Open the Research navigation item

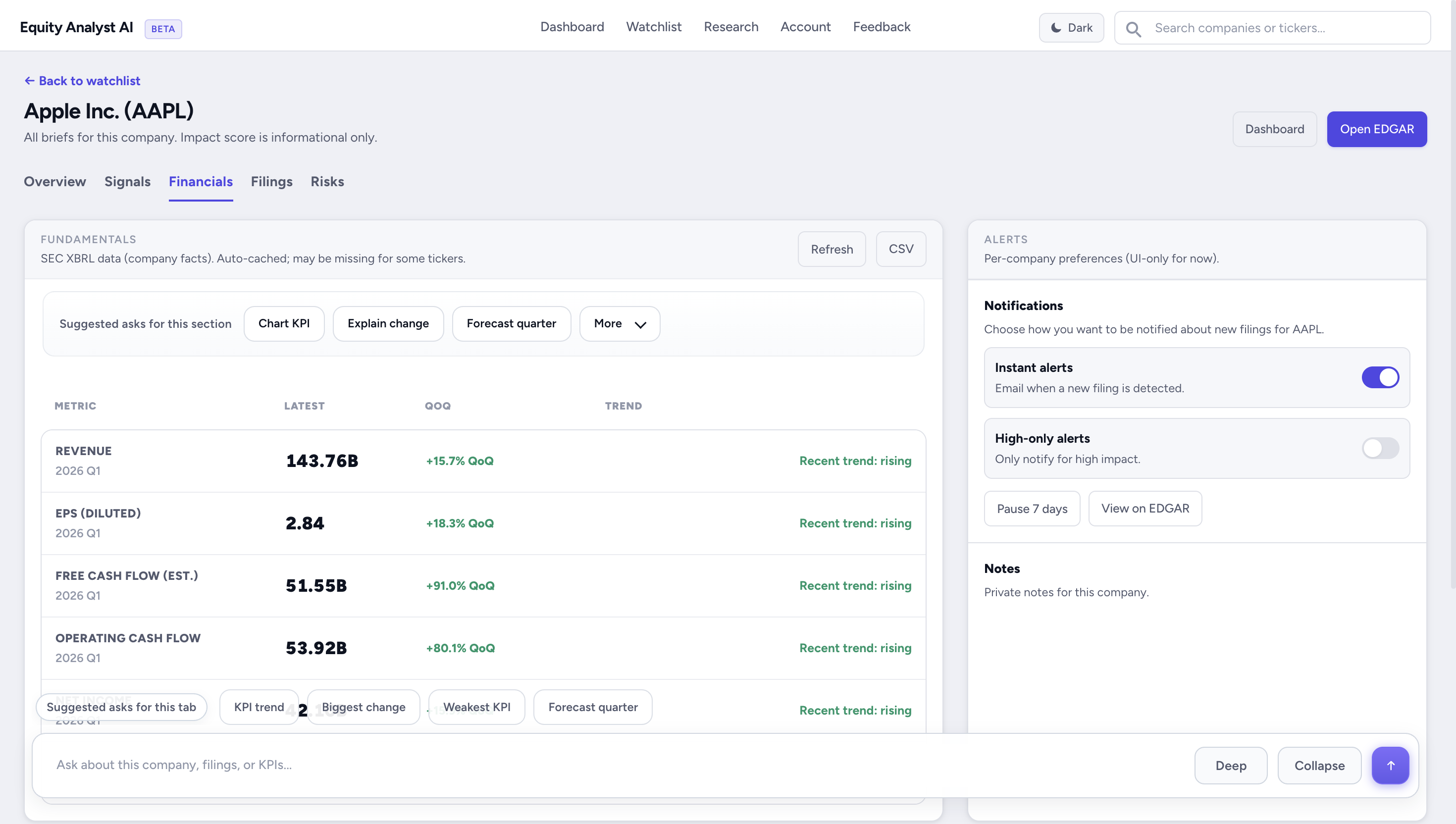coord(730,27)
